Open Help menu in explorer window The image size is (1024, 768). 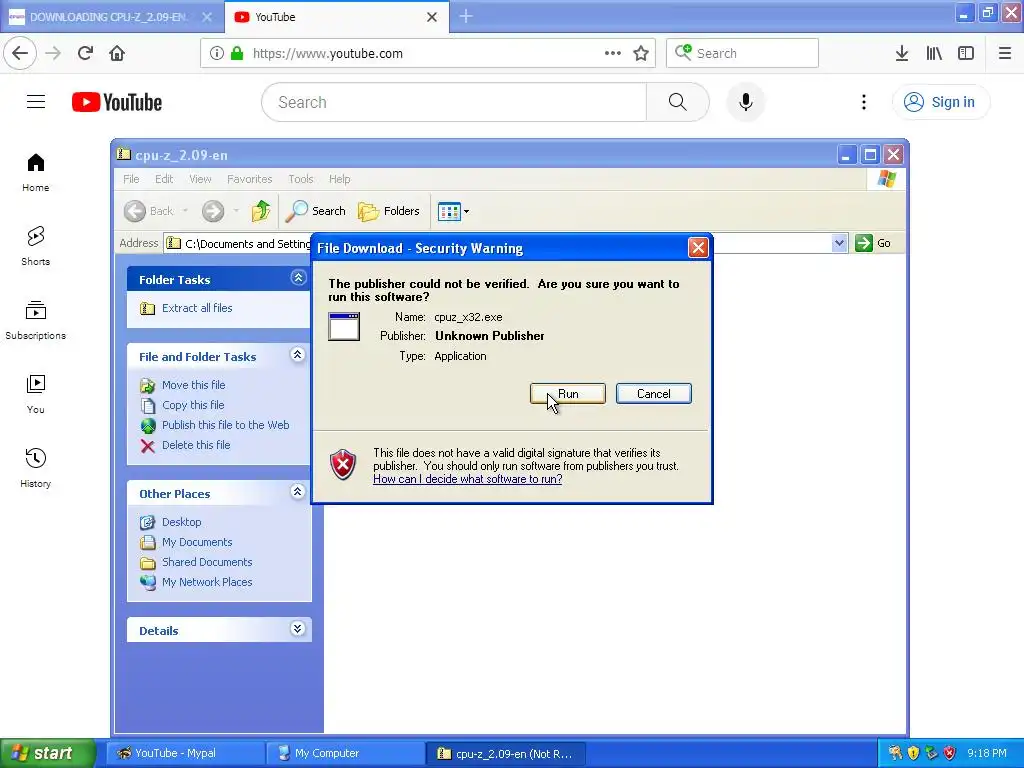340,179
